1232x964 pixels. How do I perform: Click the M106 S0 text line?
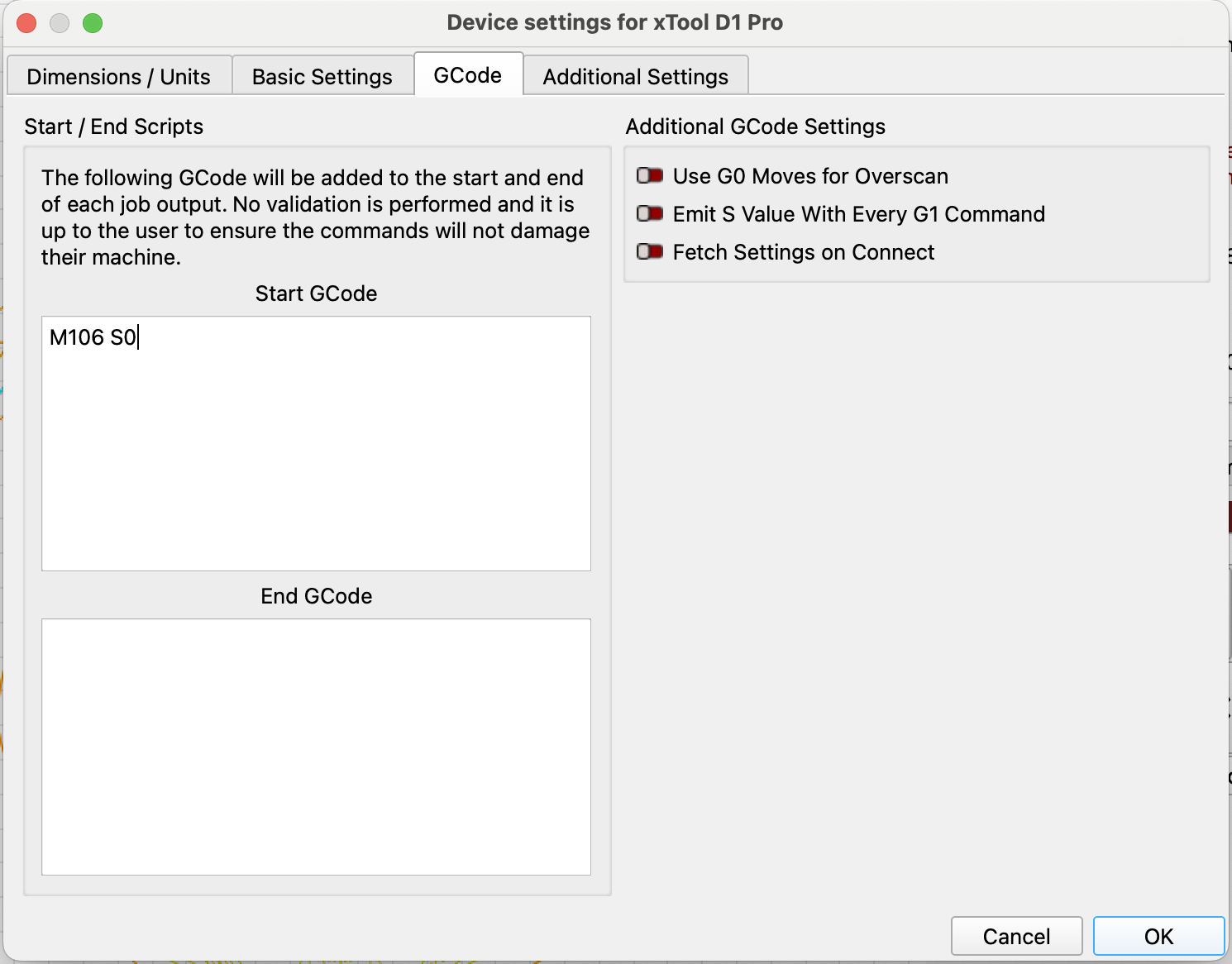93,337
